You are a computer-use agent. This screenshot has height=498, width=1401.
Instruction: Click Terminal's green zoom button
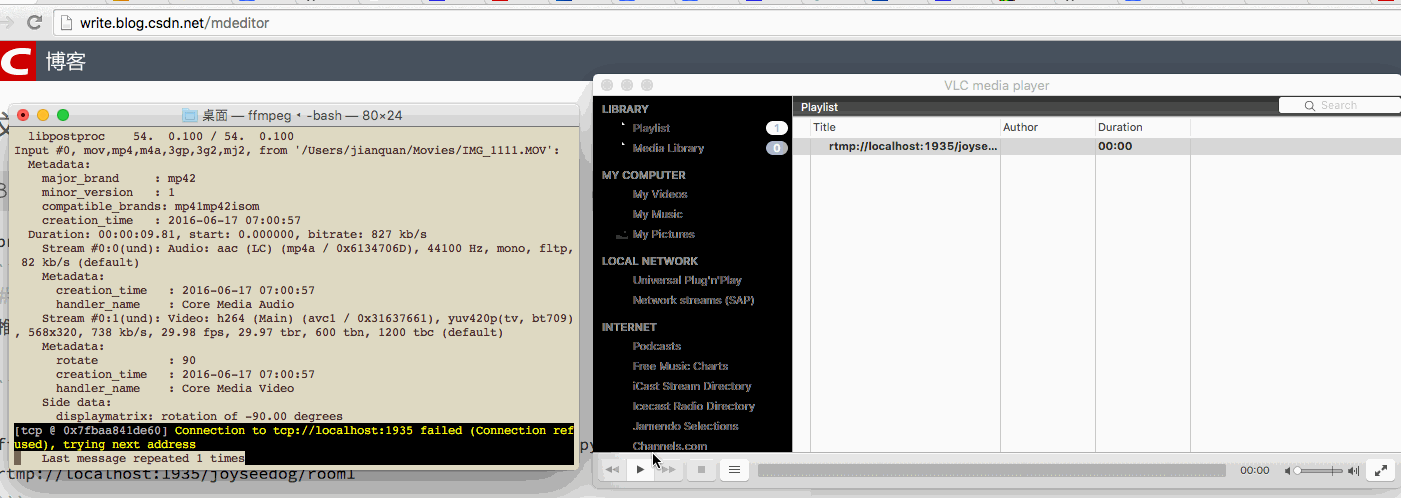(x=63, y=115)
